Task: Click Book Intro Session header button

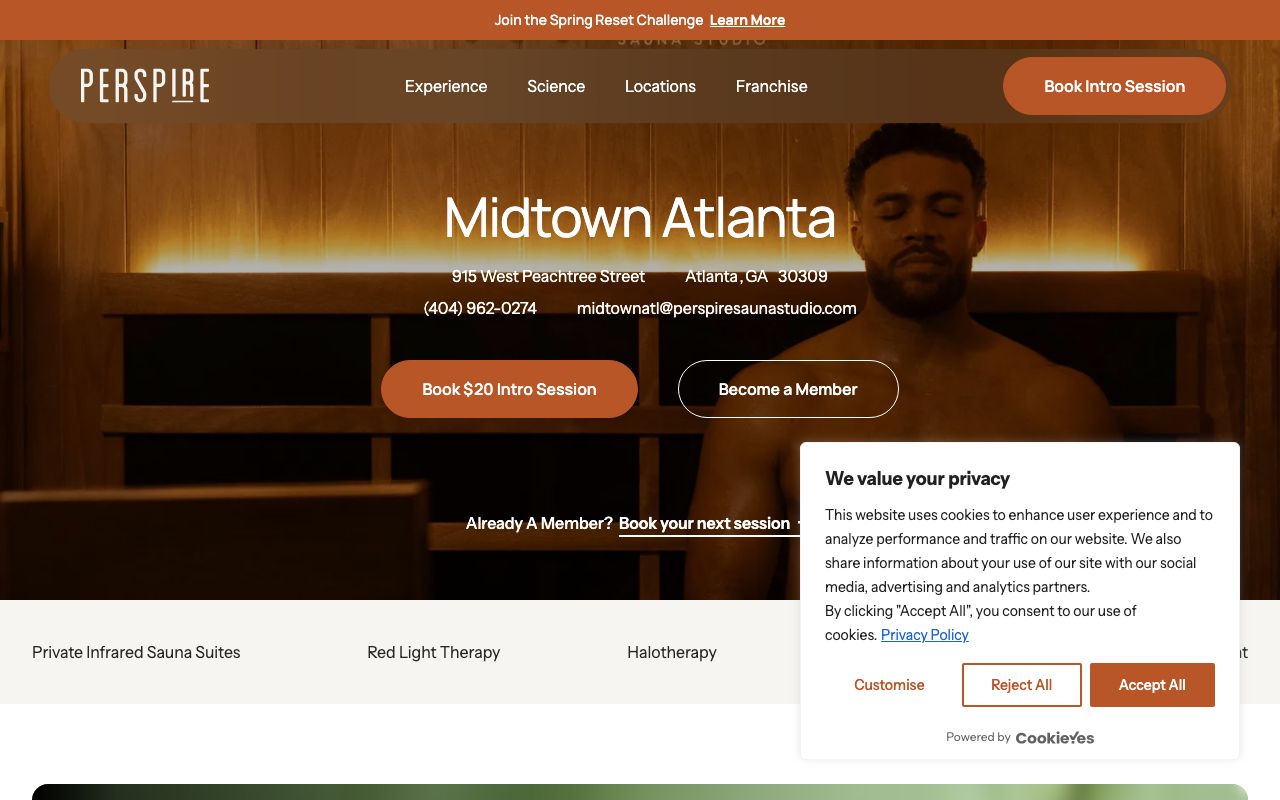Action: coord(1114,86)
